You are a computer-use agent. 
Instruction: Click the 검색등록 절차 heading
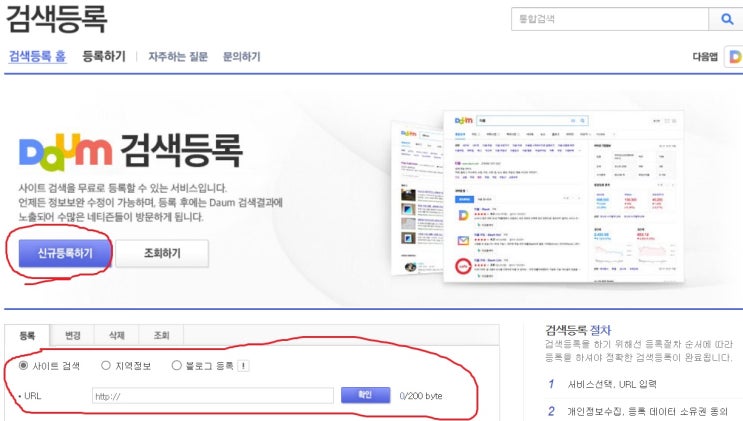[x=578, y=330]
